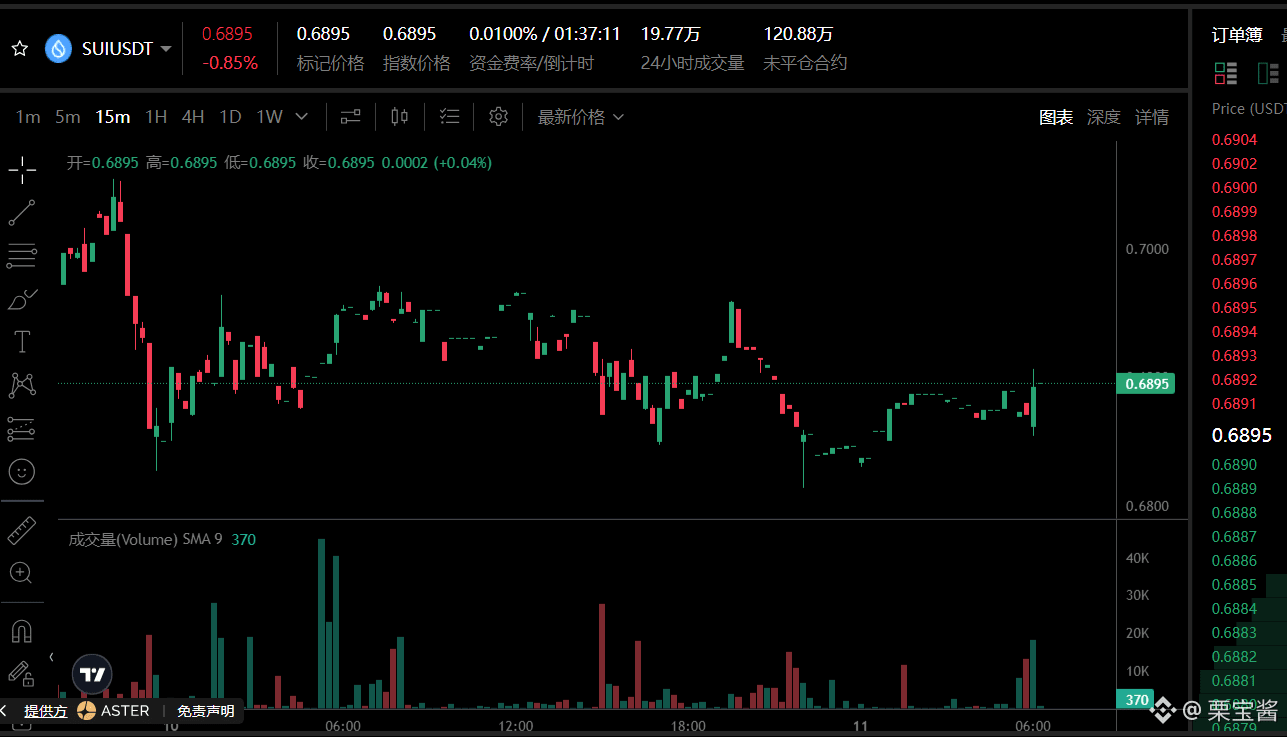Open the 免责声明 disclaimer link
This screenshot has width=1287, height=737.
tap(206, 711)
